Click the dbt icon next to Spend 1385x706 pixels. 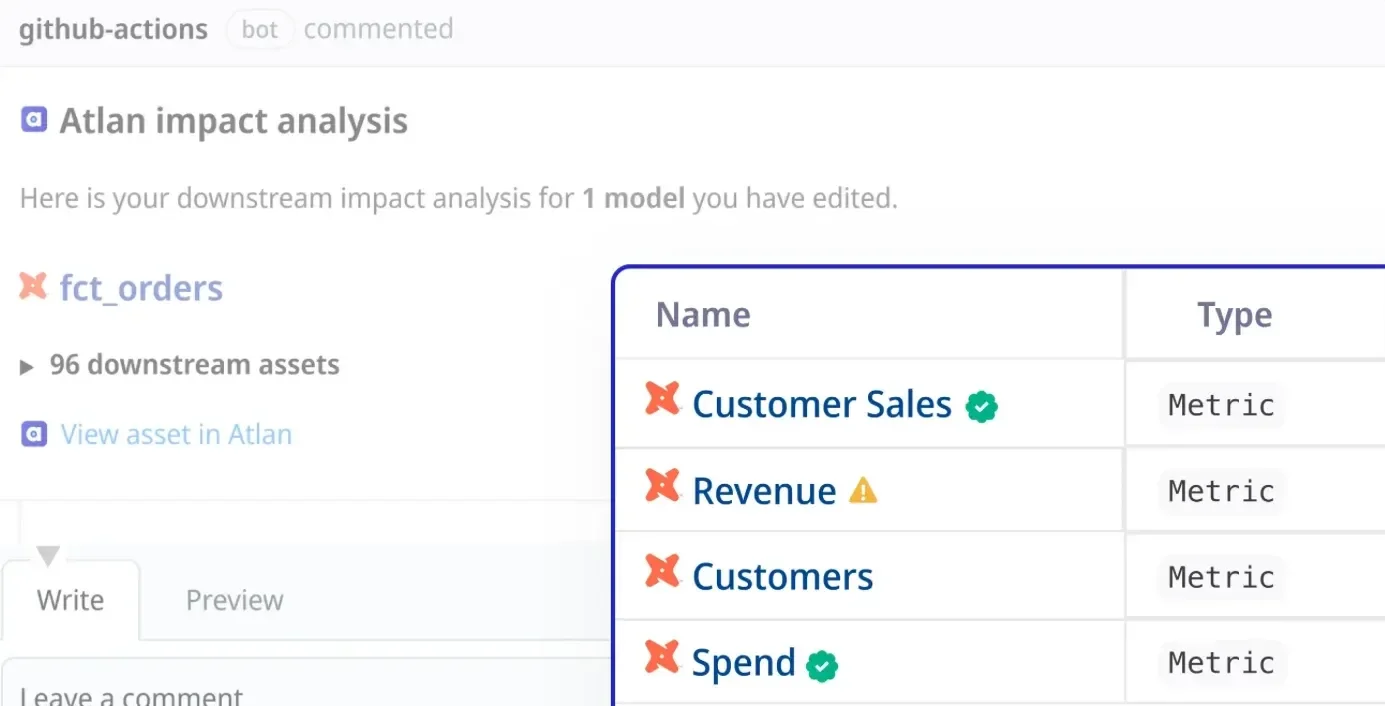pyautogui.click(x=662, y=661)
